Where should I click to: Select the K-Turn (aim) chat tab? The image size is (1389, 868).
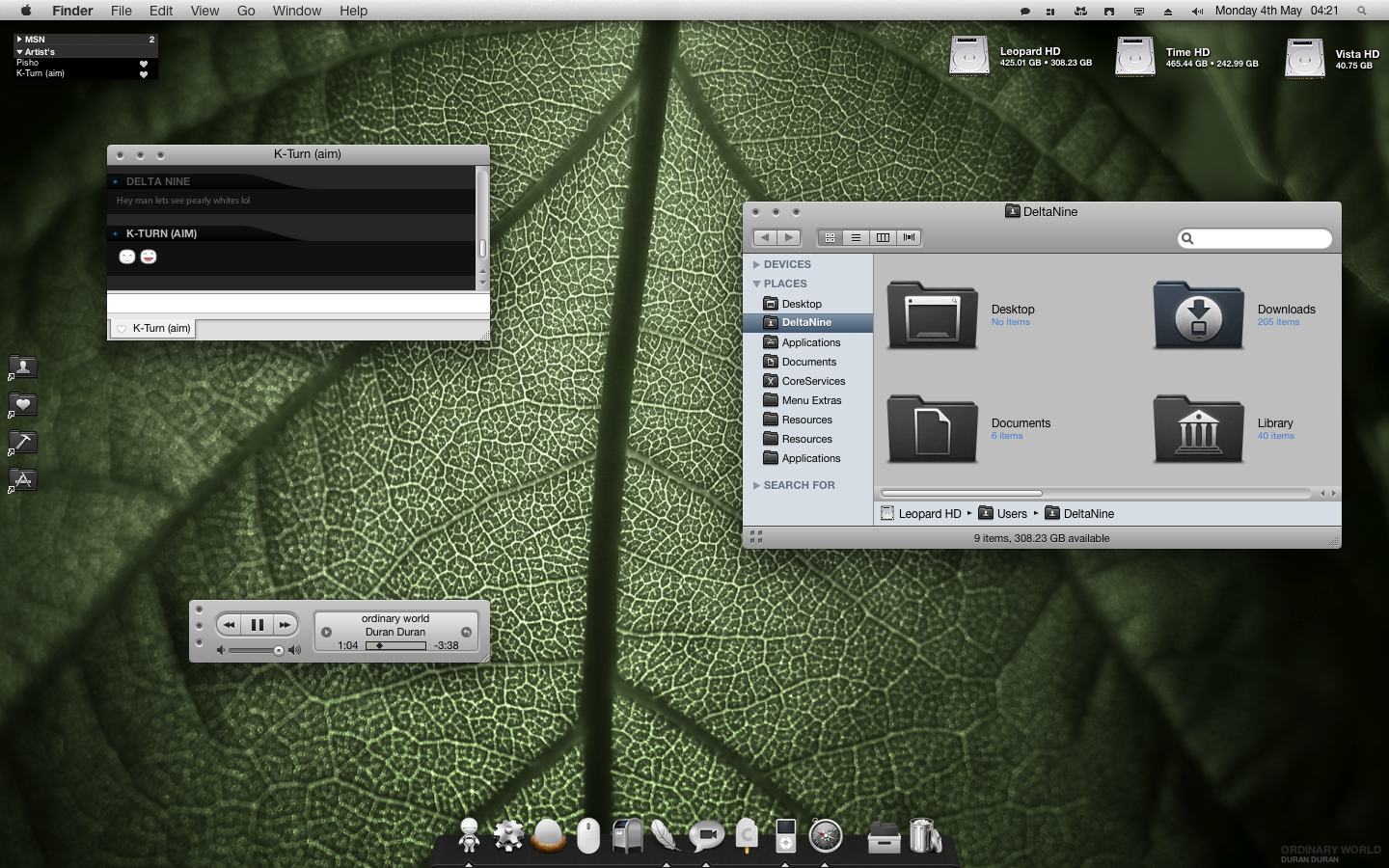tap(153, 328)
